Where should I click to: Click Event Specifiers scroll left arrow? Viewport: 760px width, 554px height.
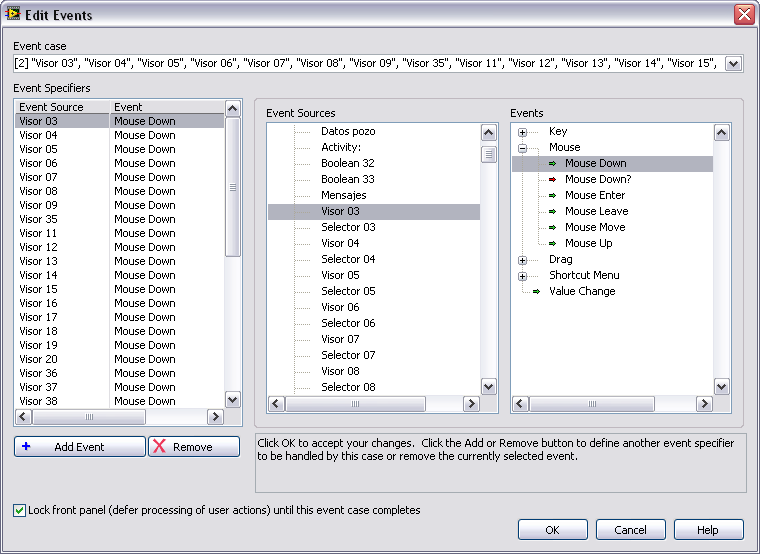23,417
